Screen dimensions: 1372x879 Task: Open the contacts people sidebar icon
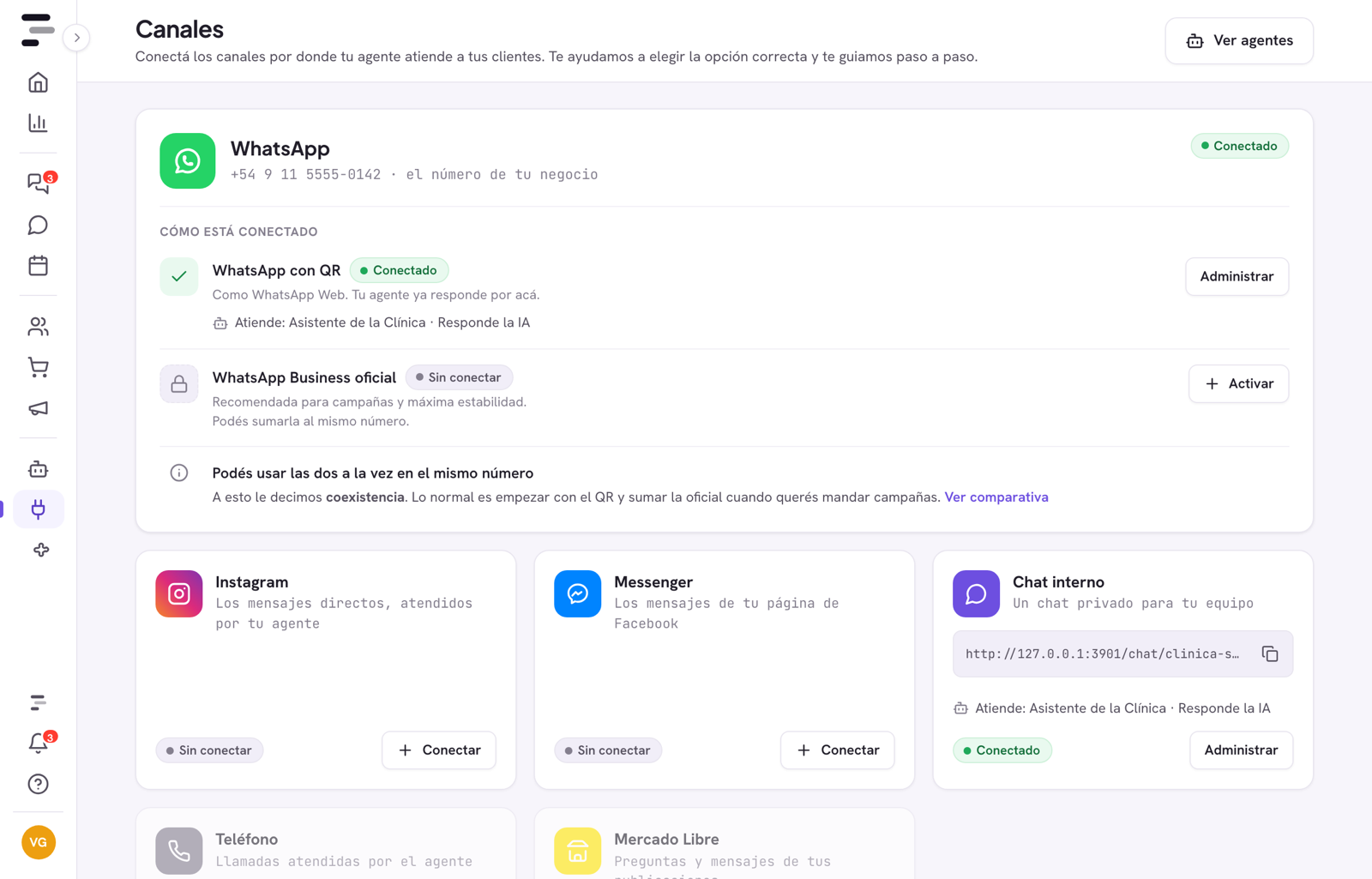(38, 327)
